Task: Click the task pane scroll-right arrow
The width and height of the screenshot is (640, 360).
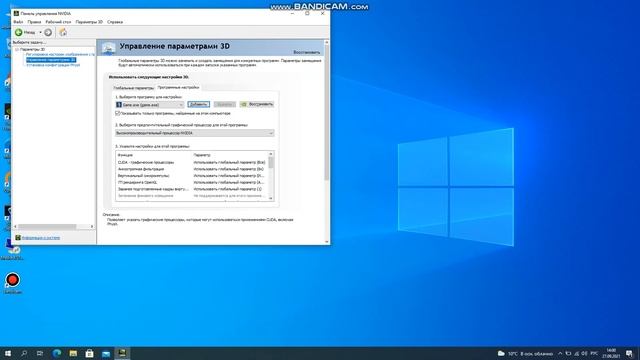Action: [92, 227]
